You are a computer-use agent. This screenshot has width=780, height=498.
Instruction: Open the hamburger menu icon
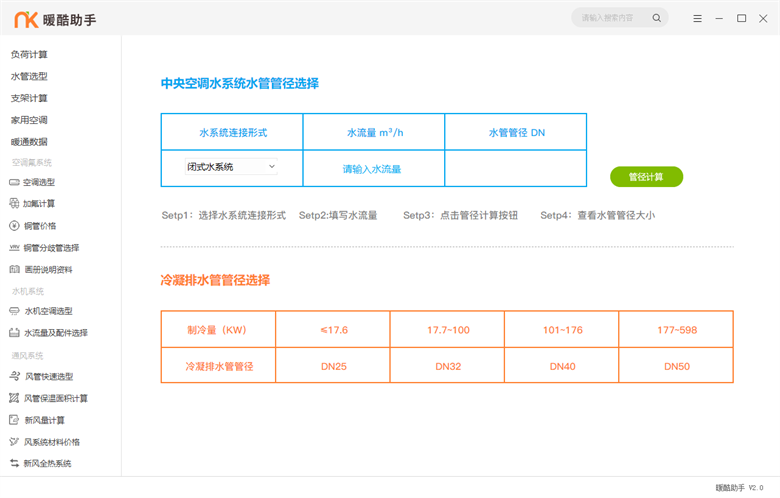[697, 18]
